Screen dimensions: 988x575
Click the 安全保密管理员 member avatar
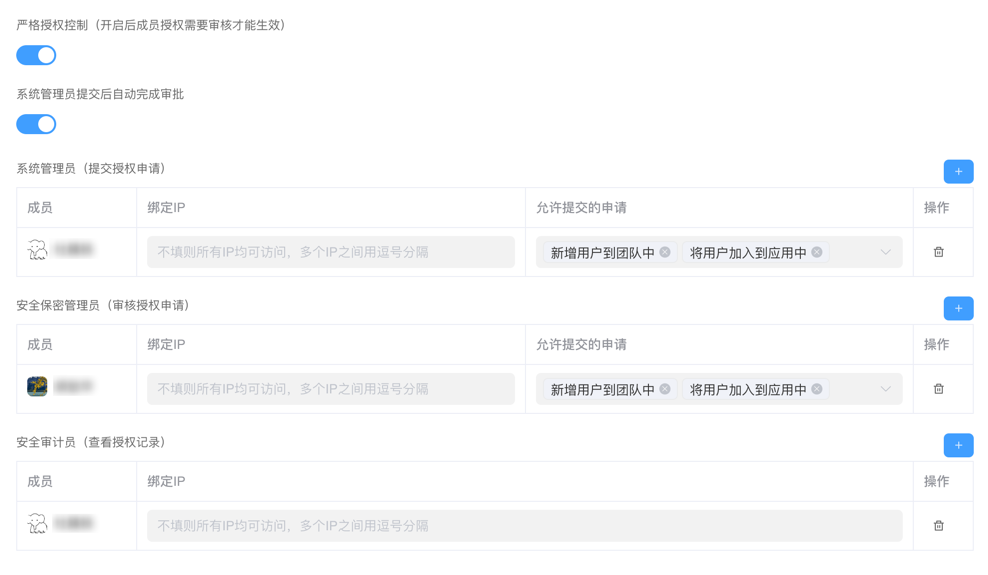pos(38,387)
